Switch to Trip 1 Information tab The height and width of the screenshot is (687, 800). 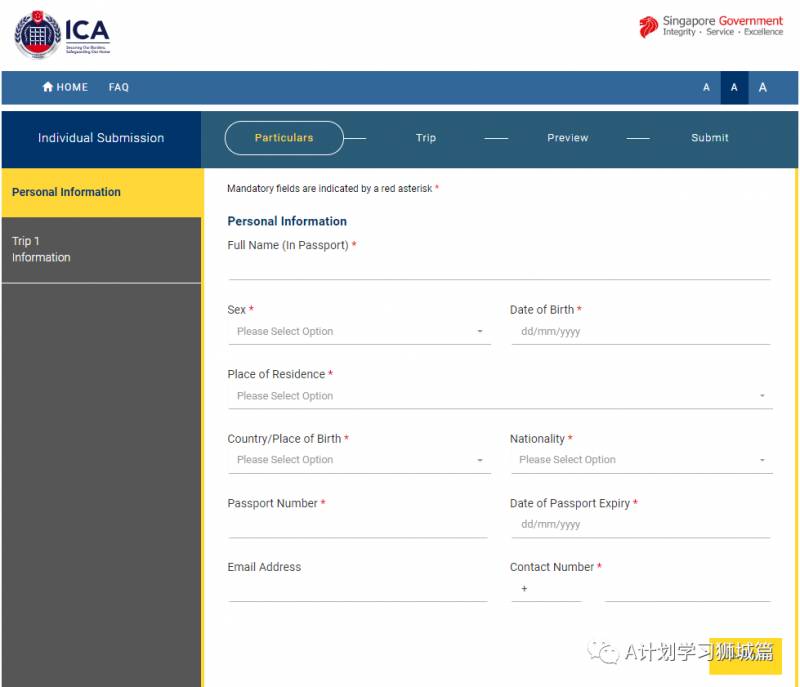click(101, 249)
